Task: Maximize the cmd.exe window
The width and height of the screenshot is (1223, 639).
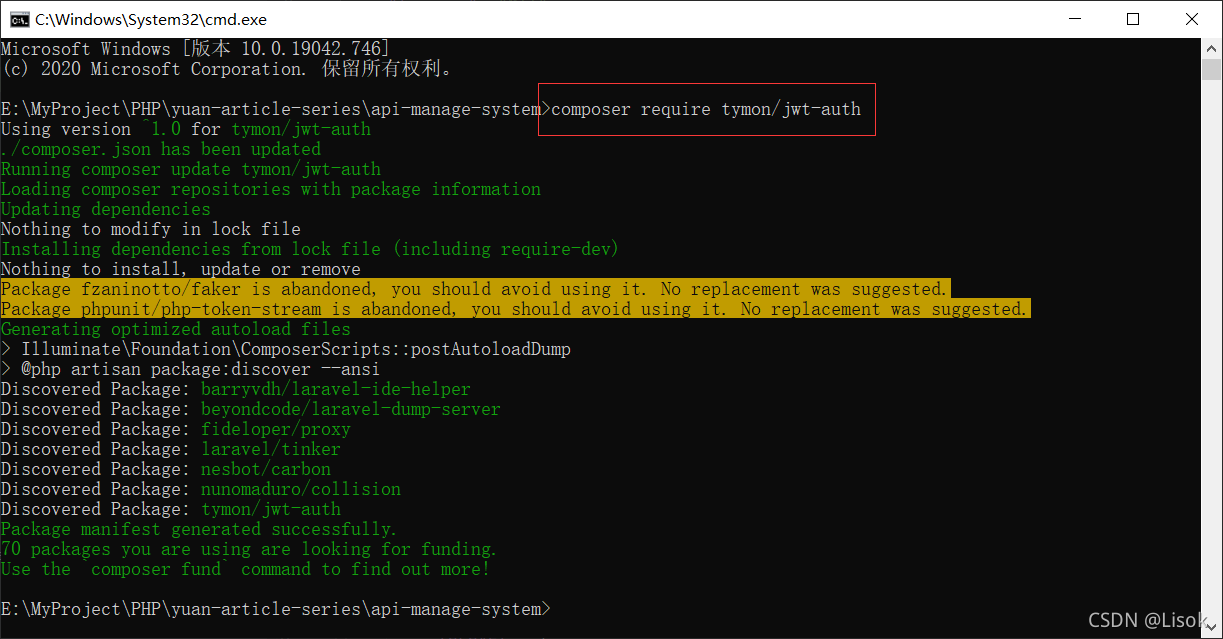Action: [x=1132, y=19]
